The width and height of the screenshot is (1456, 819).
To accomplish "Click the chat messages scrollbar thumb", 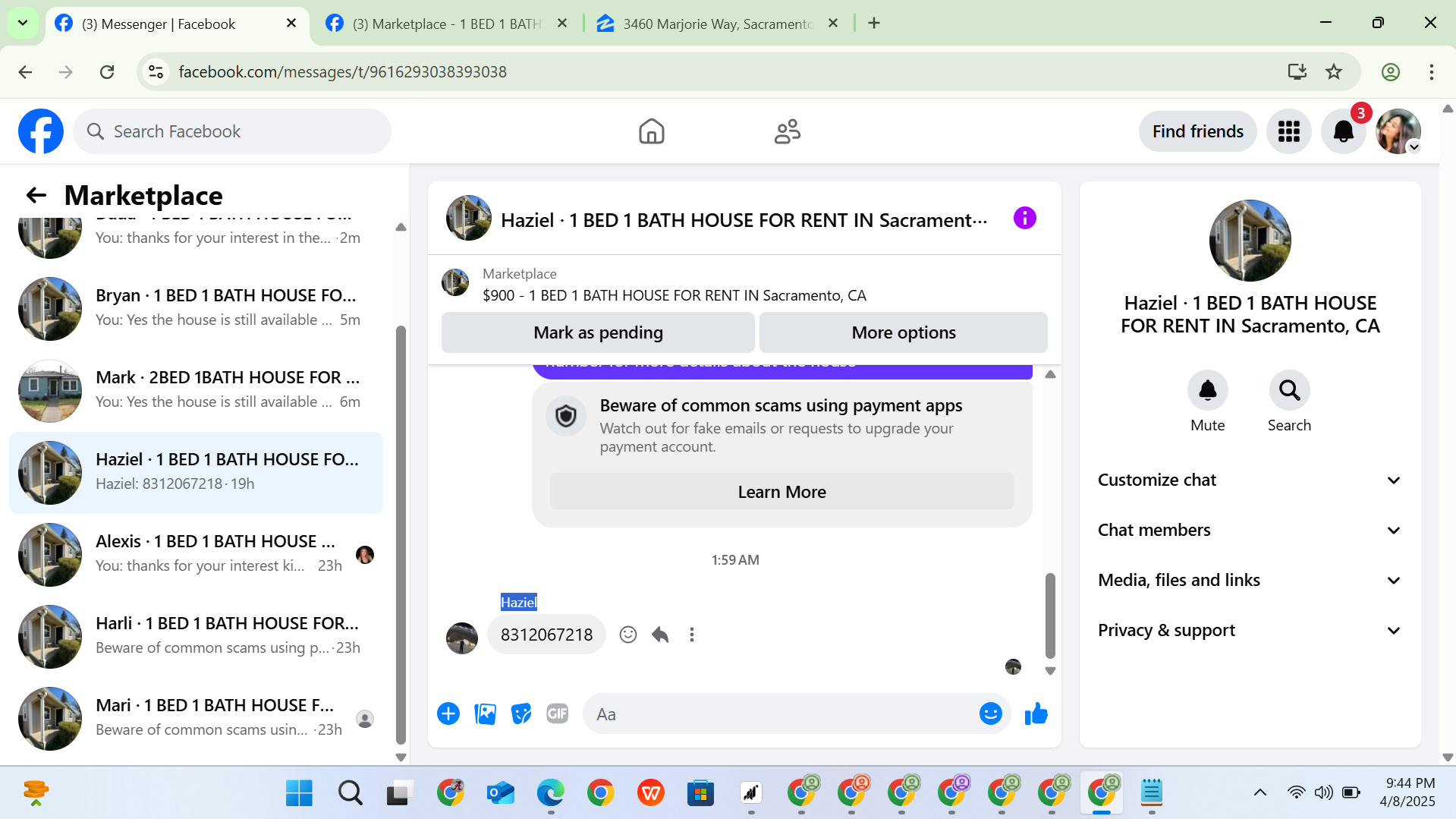I will 1050,615.
